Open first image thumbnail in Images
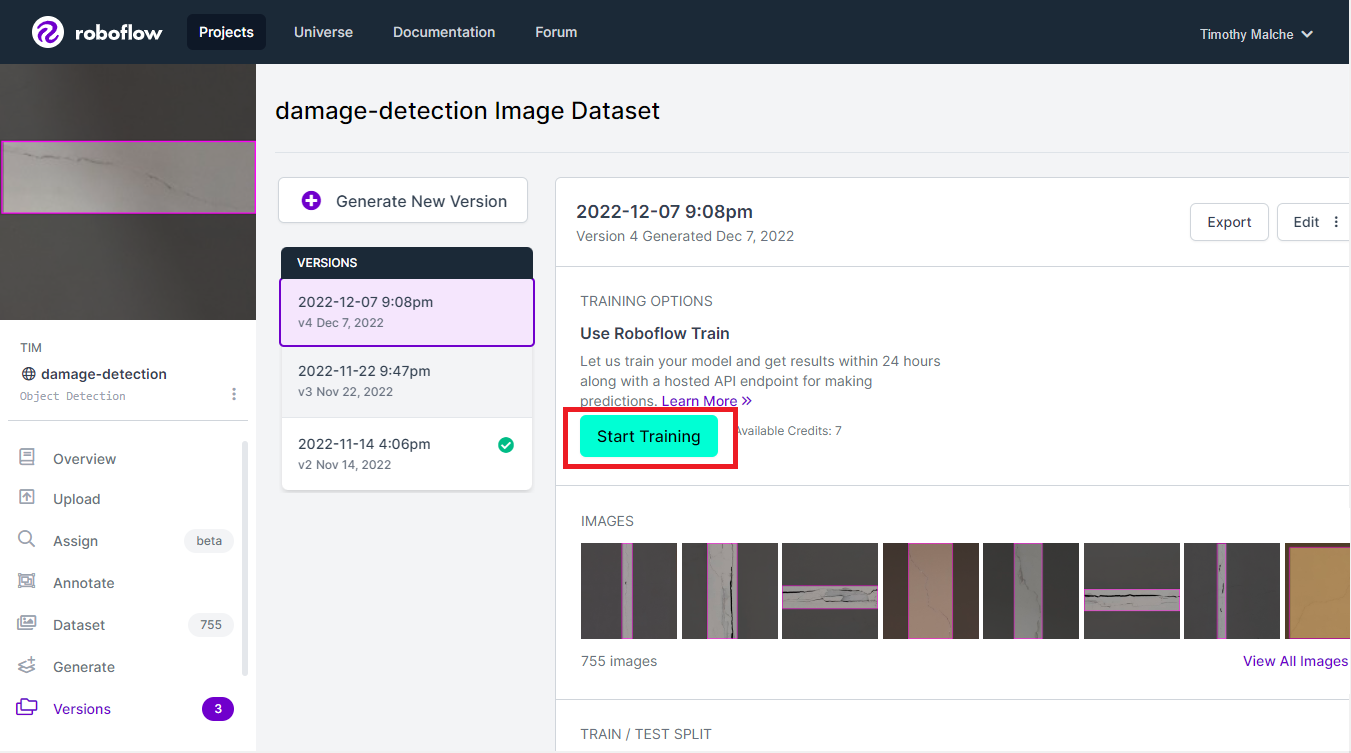Screen dimensions: 1351x753 coord(629,591)
